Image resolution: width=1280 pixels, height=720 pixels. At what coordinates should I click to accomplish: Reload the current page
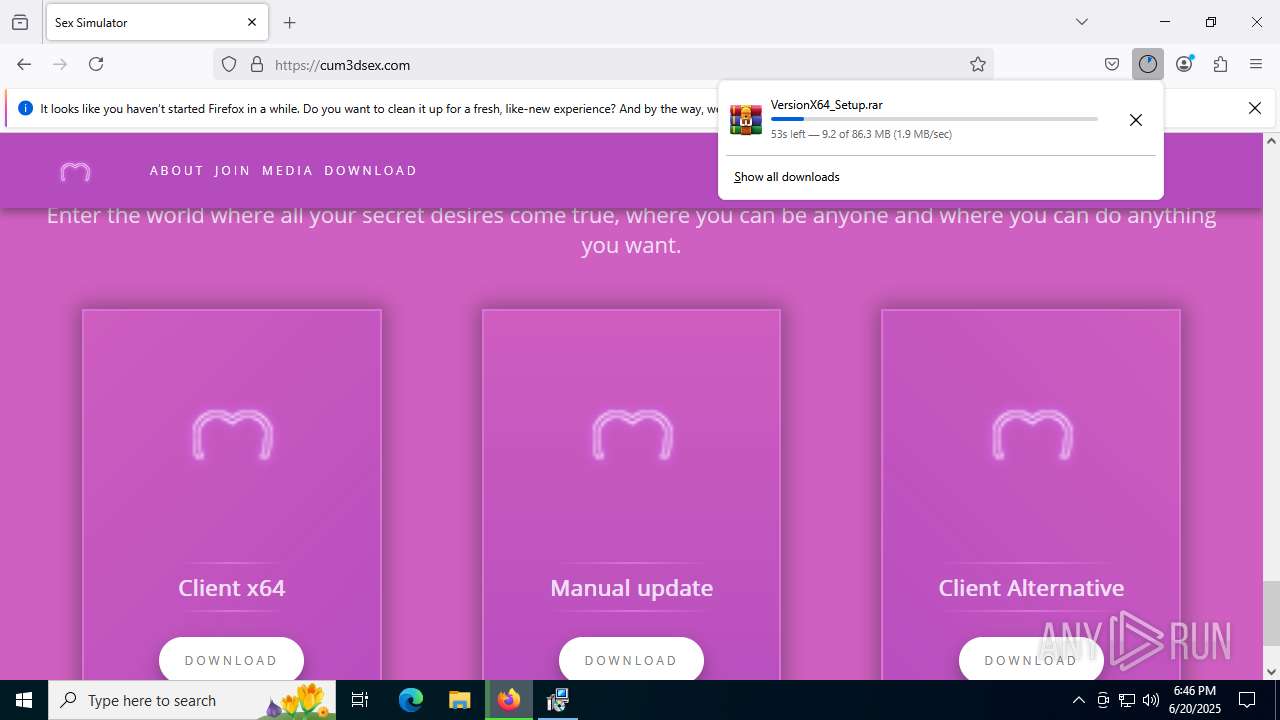coord(96,64)
